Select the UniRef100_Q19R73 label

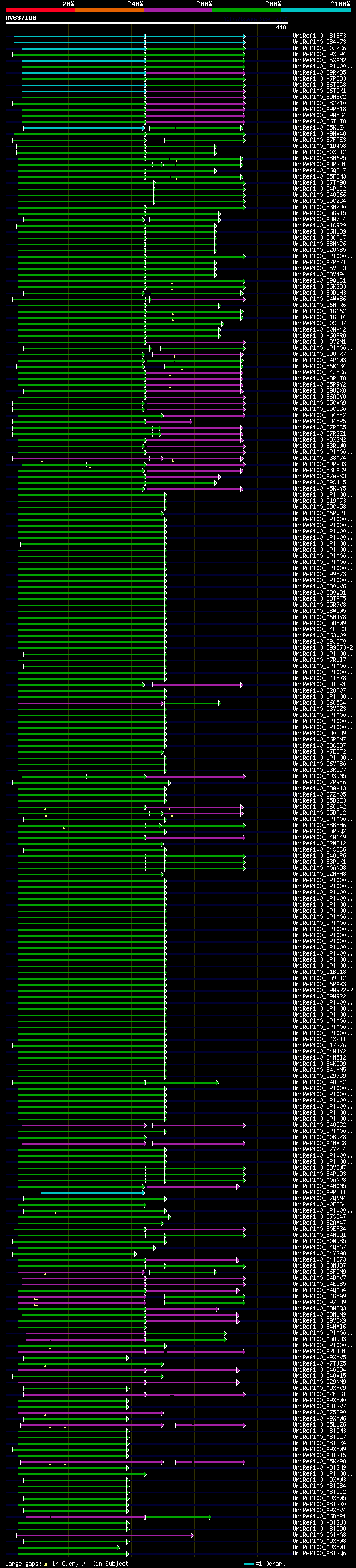tap(319, 501)
